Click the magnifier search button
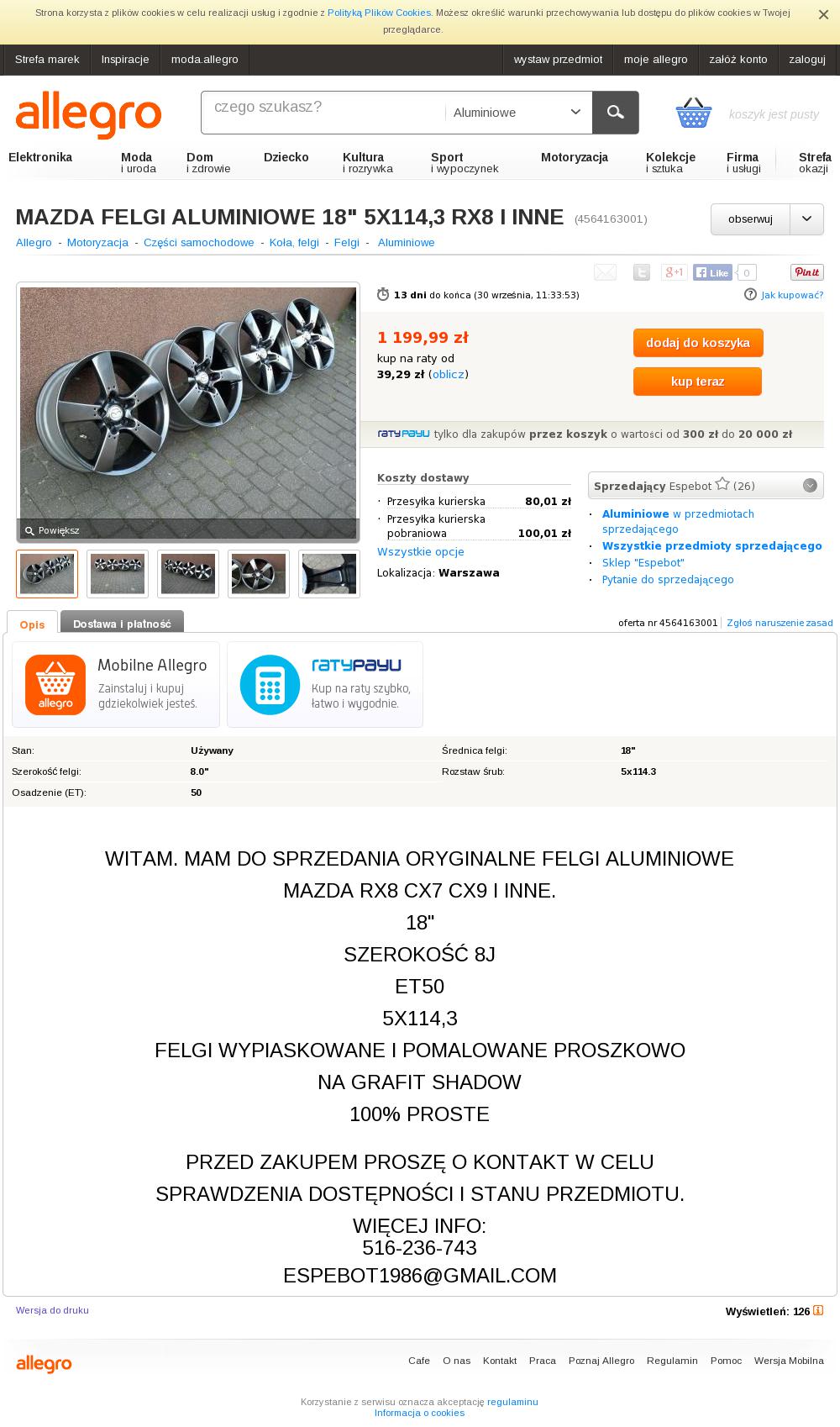The image size is (840, 1427). (615, 113)
